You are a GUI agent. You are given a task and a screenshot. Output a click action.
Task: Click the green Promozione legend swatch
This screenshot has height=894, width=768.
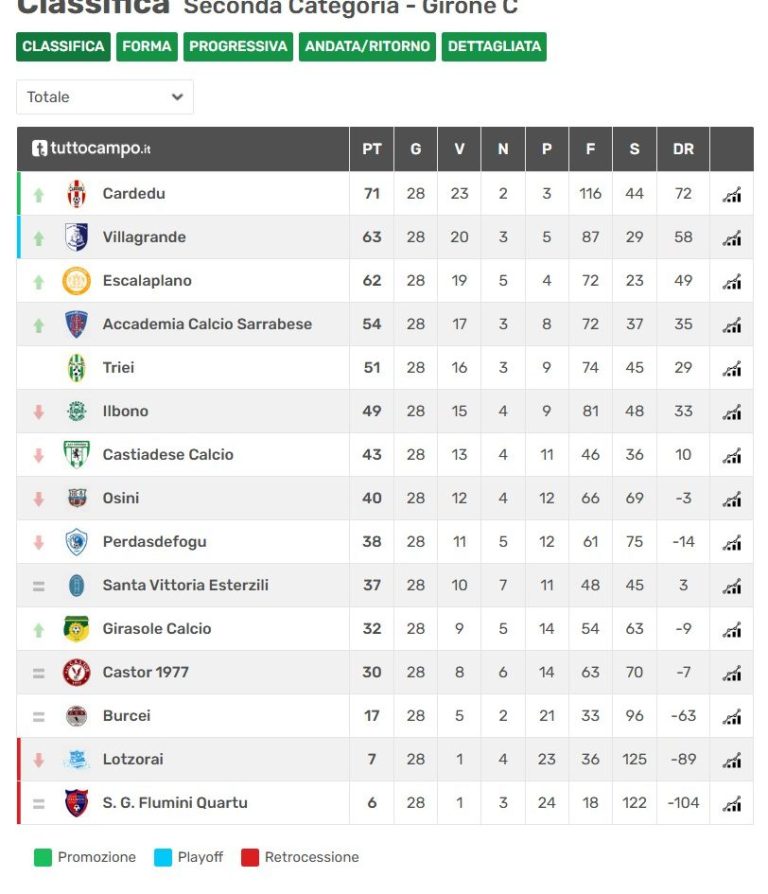[43, 858]
